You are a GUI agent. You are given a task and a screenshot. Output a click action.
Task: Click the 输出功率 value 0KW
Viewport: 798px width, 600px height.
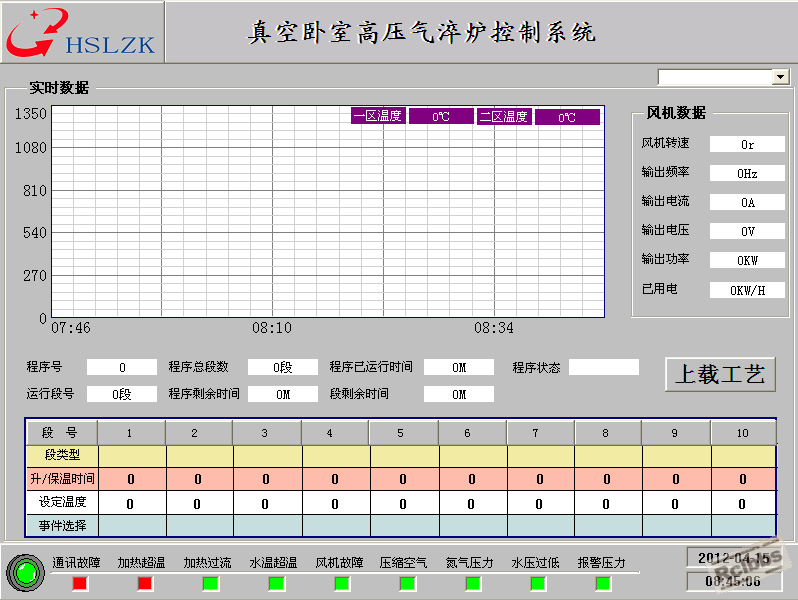pyautogui.click(x=747, y=261)
